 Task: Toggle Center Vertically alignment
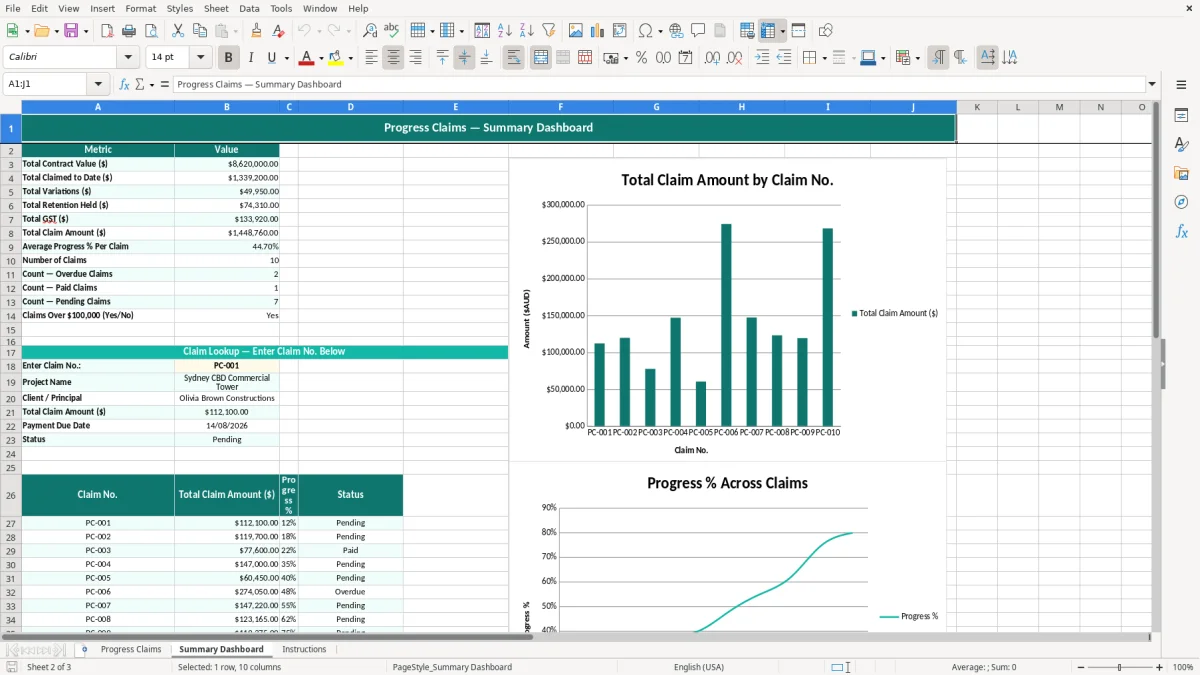(x=464, y=58)
